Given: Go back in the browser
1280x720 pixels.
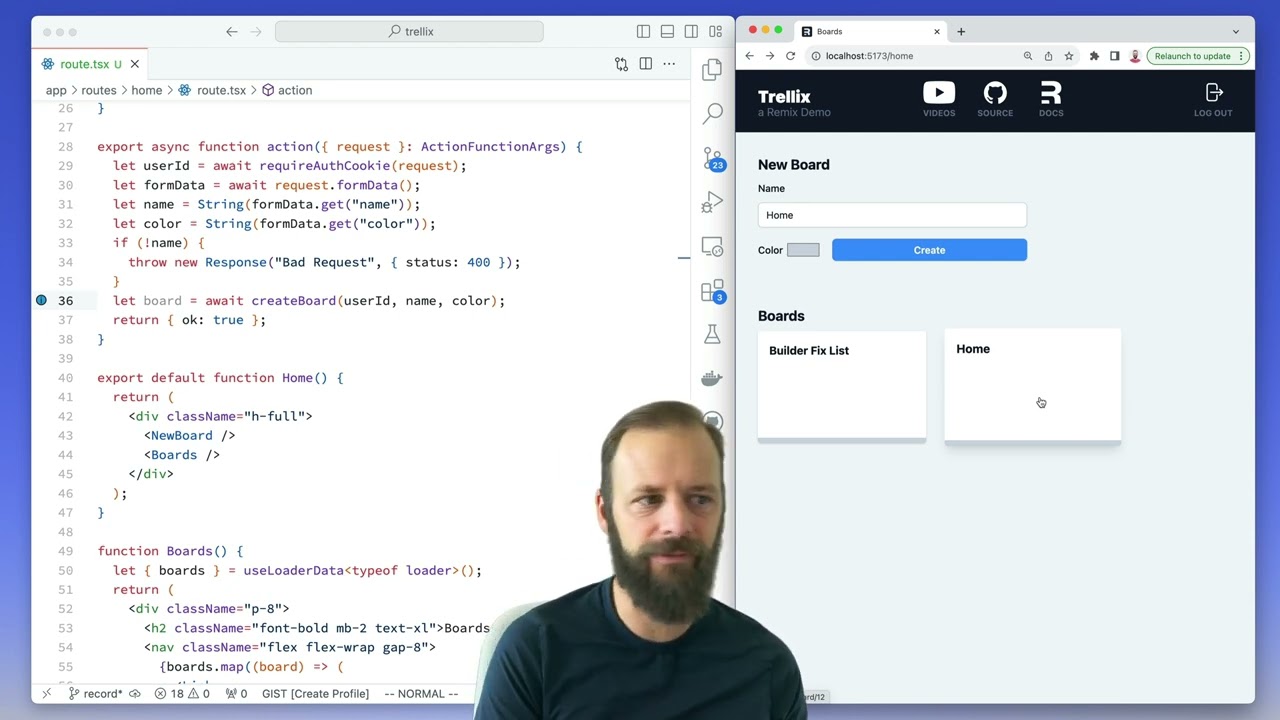Looking at the screenshot, I should coord(750,56).
